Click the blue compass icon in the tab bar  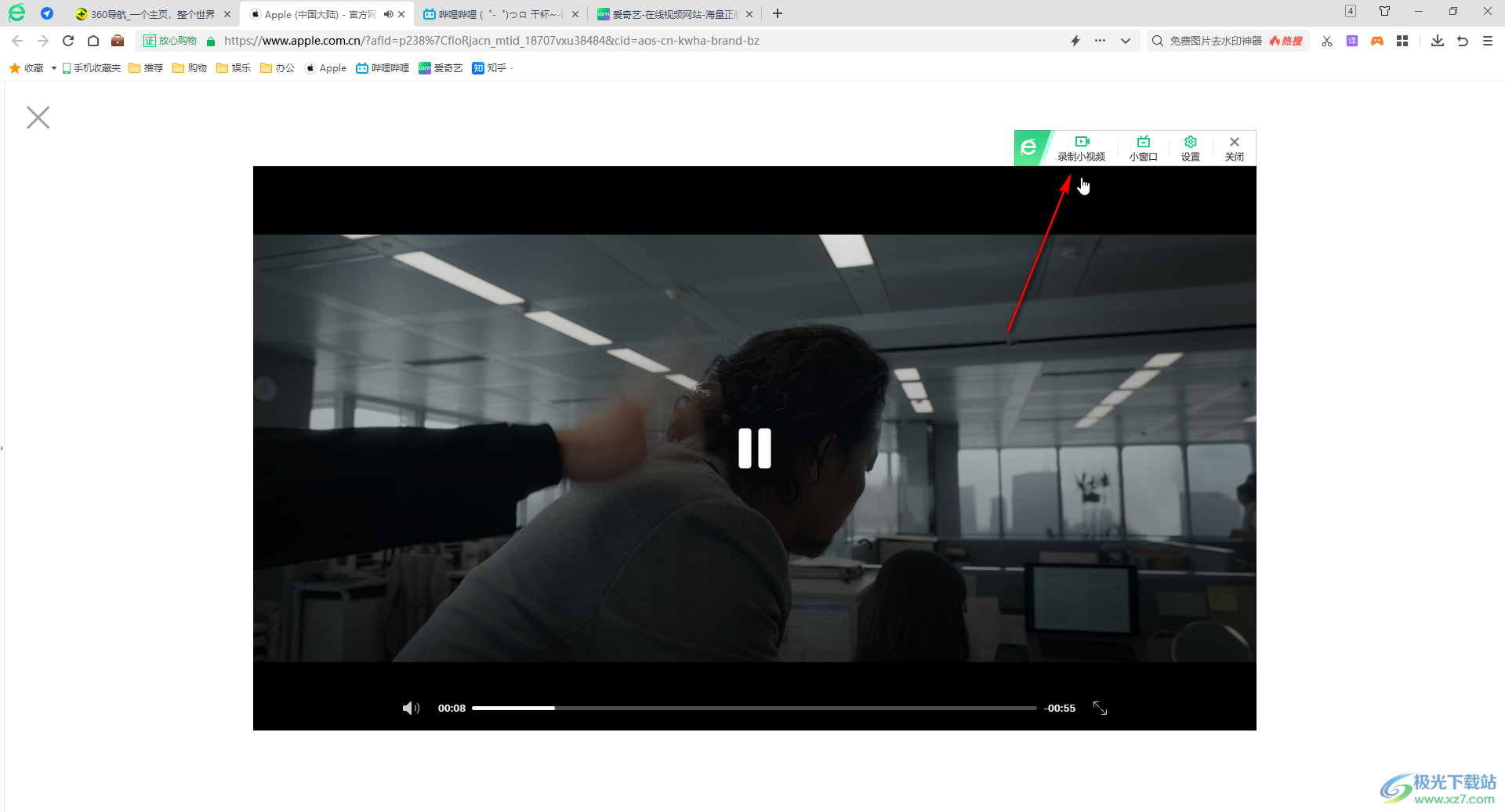pos(47,13)
